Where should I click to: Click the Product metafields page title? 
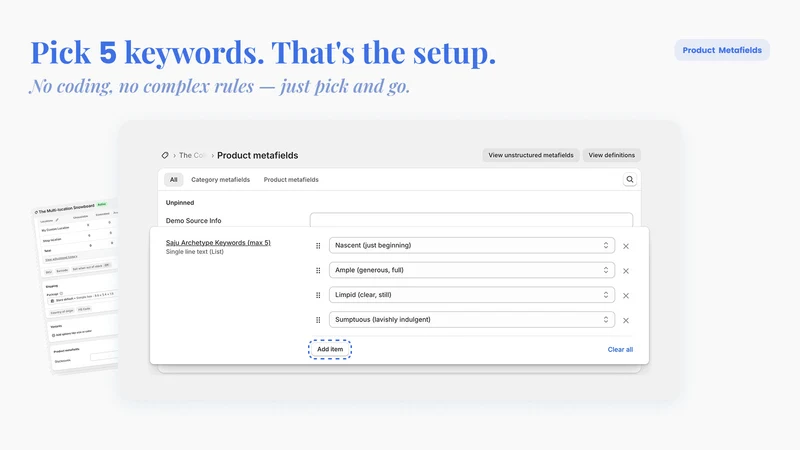click(x=258, y=155)
